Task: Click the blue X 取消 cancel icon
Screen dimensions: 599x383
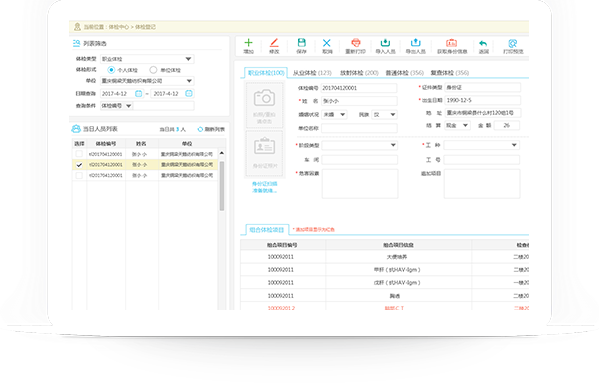Action: coord(327,43)
